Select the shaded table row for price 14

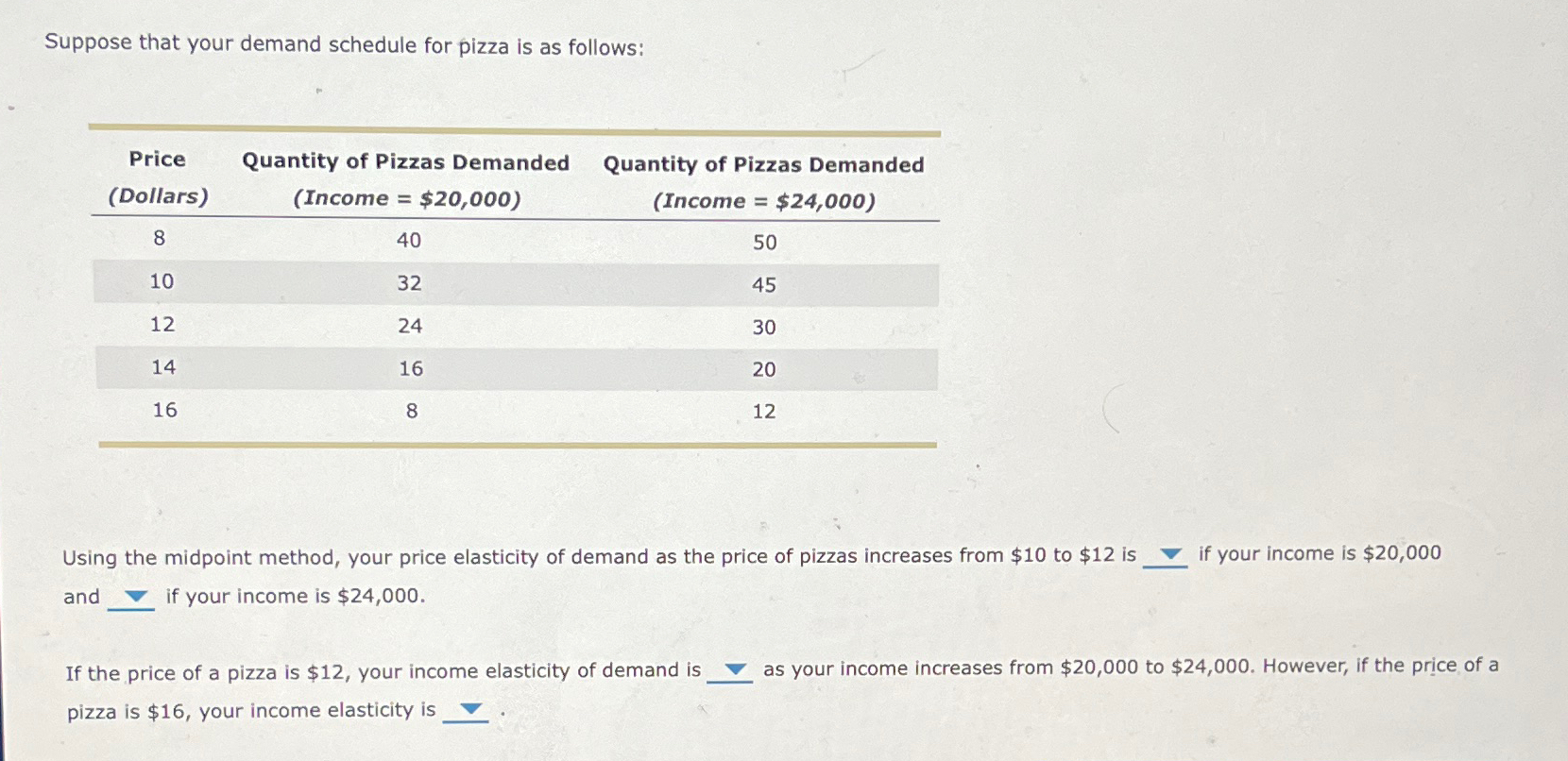point(515,367)
